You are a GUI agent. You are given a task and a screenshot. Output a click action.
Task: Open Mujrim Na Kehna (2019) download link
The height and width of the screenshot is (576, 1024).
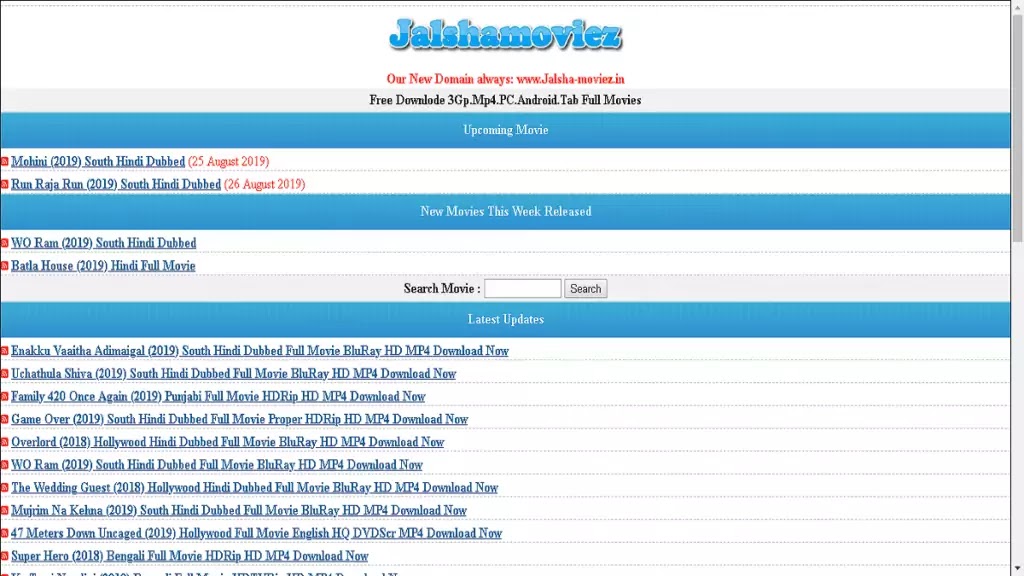238,511
